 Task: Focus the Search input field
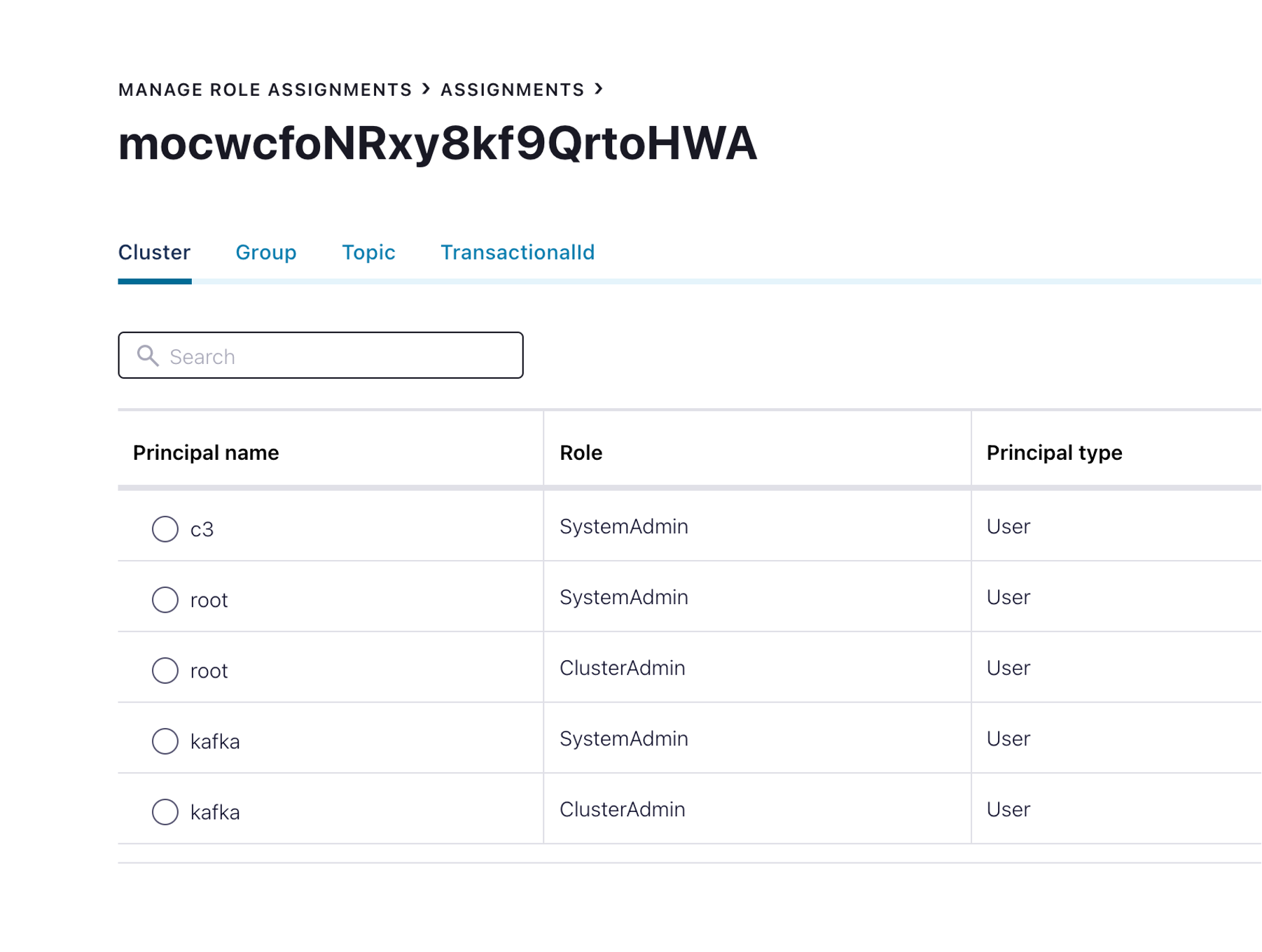point(336,356)
